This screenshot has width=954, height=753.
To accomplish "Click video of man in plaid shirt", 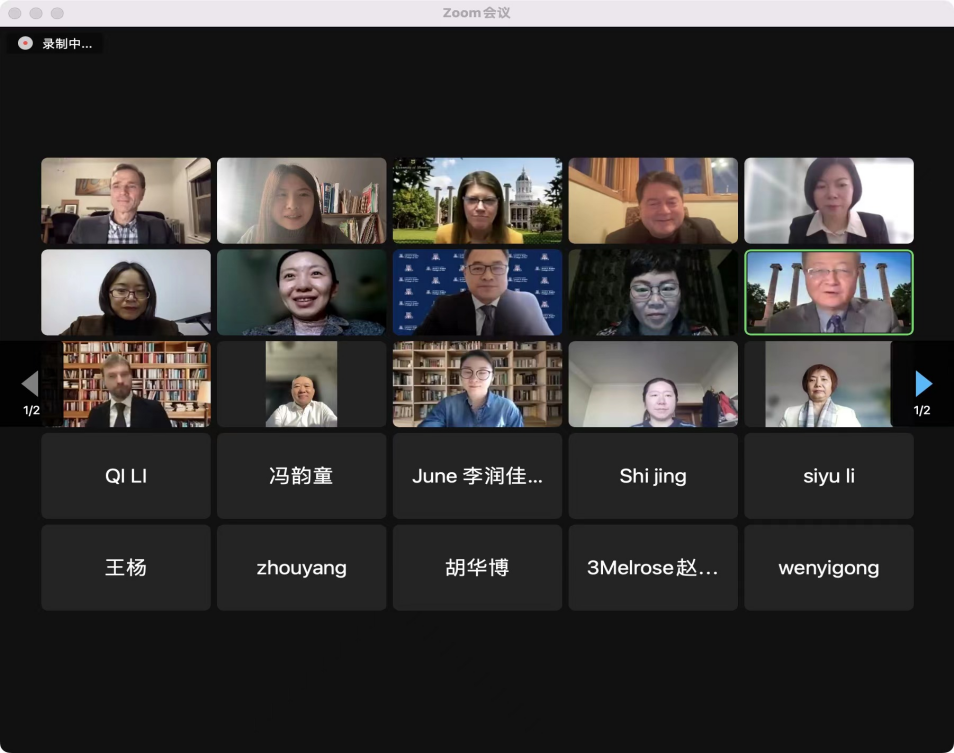I will point(126,200).
